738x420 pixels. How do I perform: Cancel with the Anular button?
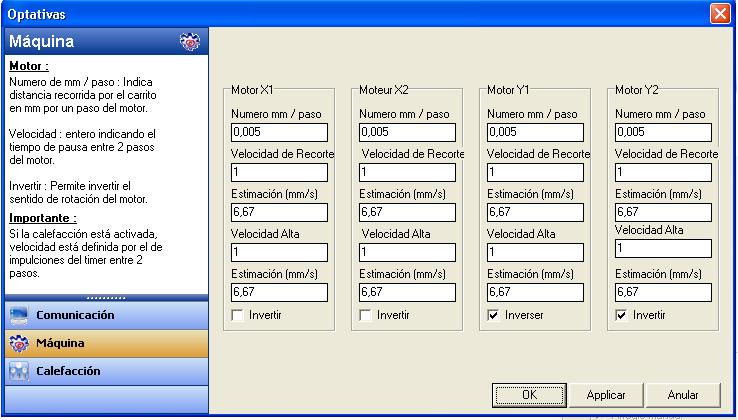coord(683,395)
